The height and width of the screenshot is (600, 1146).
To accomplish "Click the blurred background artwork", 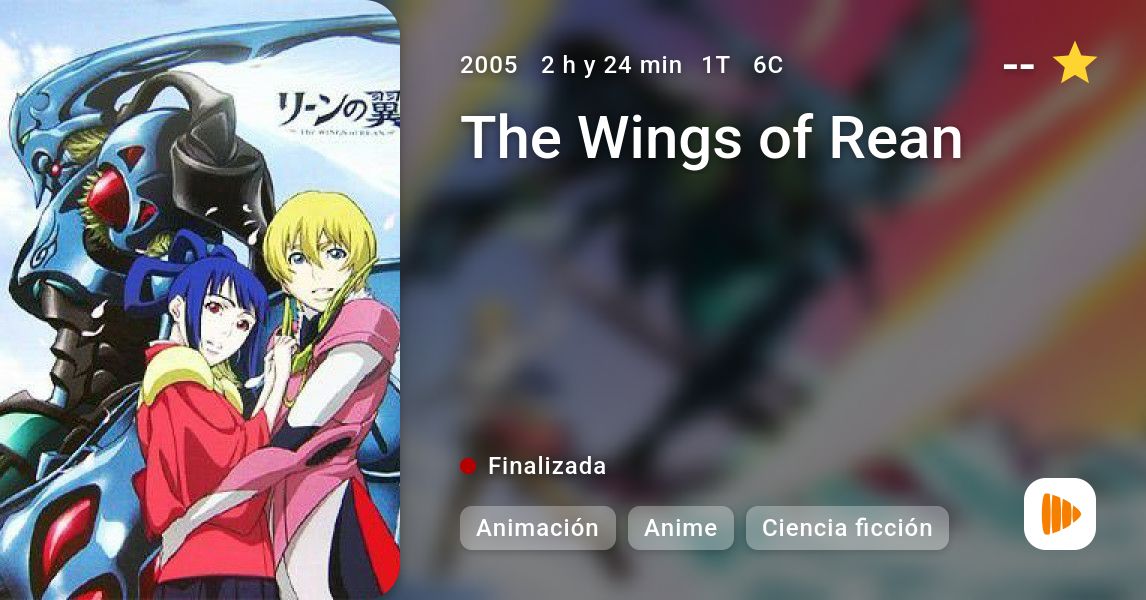I will [731, 307].
